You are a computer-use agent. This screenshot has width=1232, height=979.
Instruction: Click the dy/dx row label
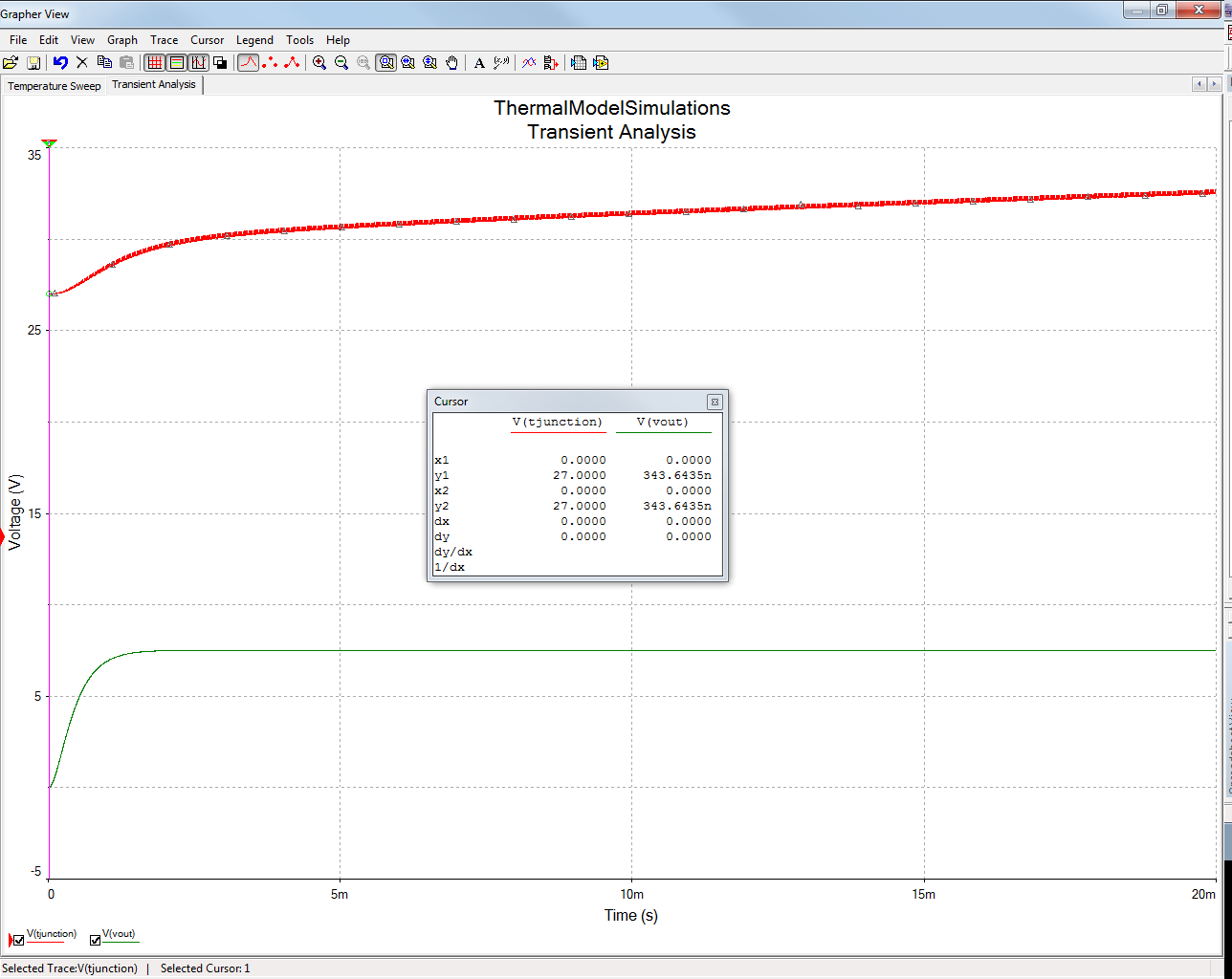coord(453,553)
